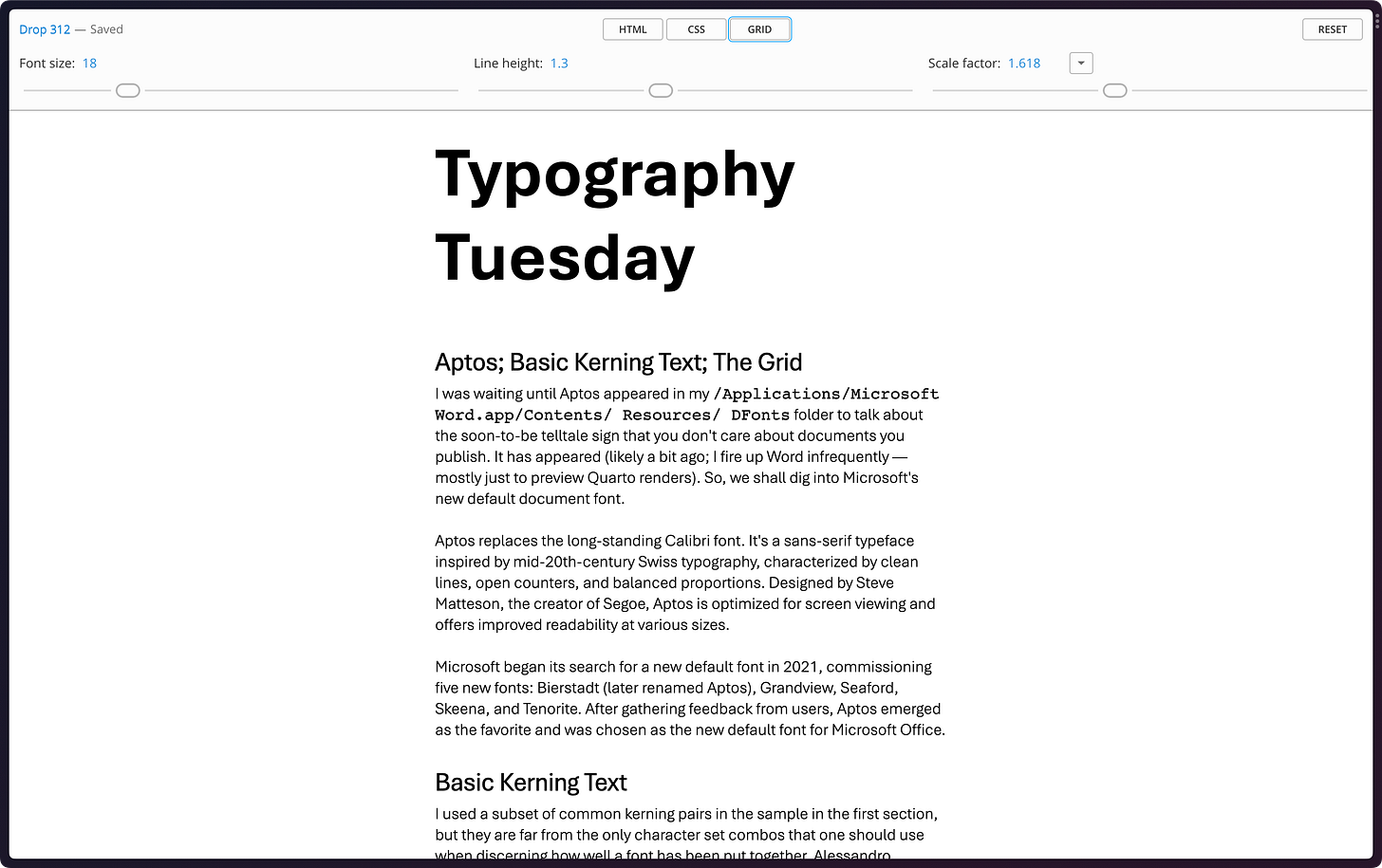Click the paragraph starting 'I used a subset'
Viewport: 1382px width, 868px height.
(686, 835)
